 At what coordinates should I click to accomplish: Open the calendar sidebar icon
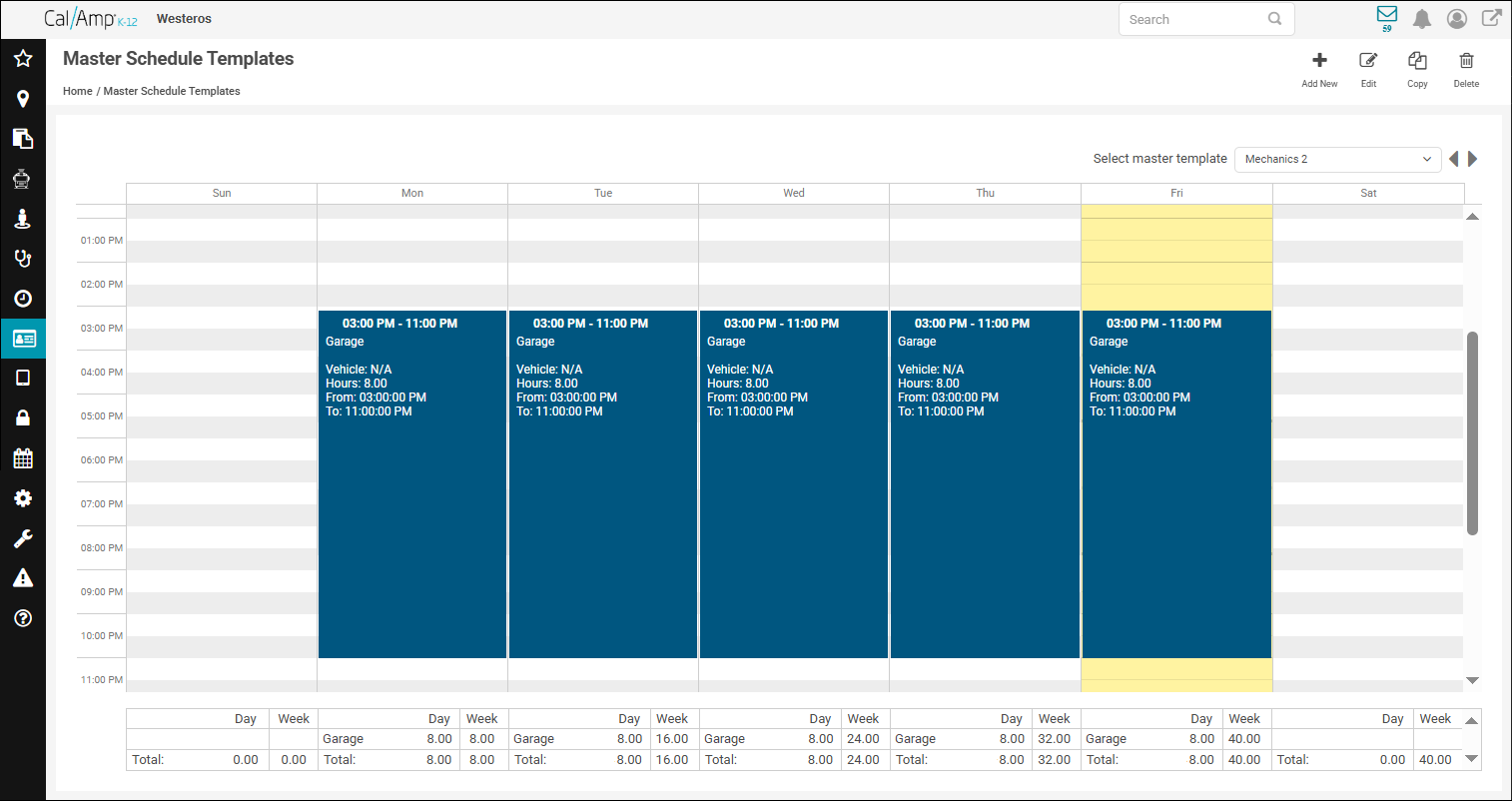pyautogui.click(x=23, y=458)
